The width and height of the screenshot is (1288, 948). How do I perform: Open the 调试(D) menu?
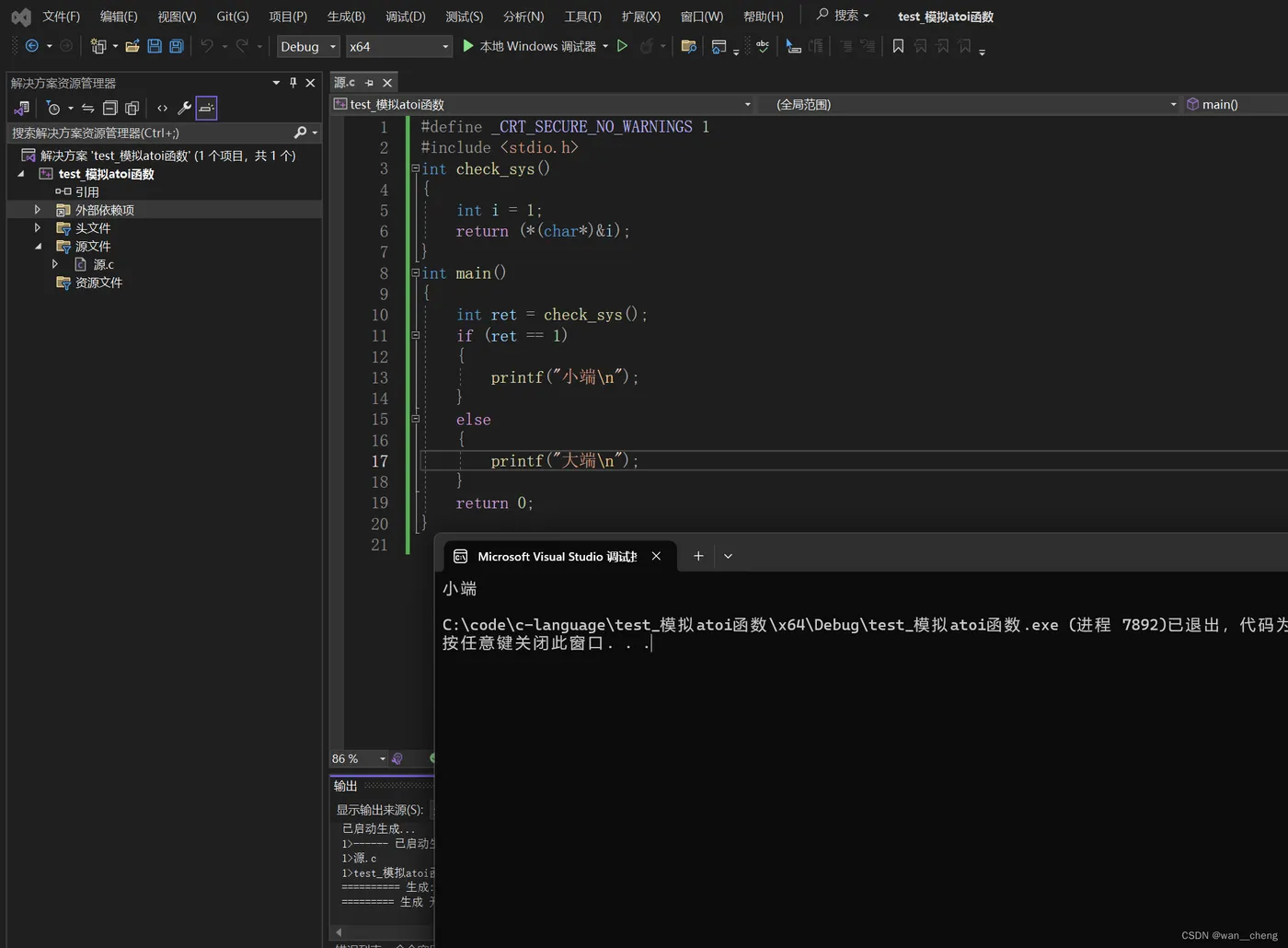pos(406,17)
